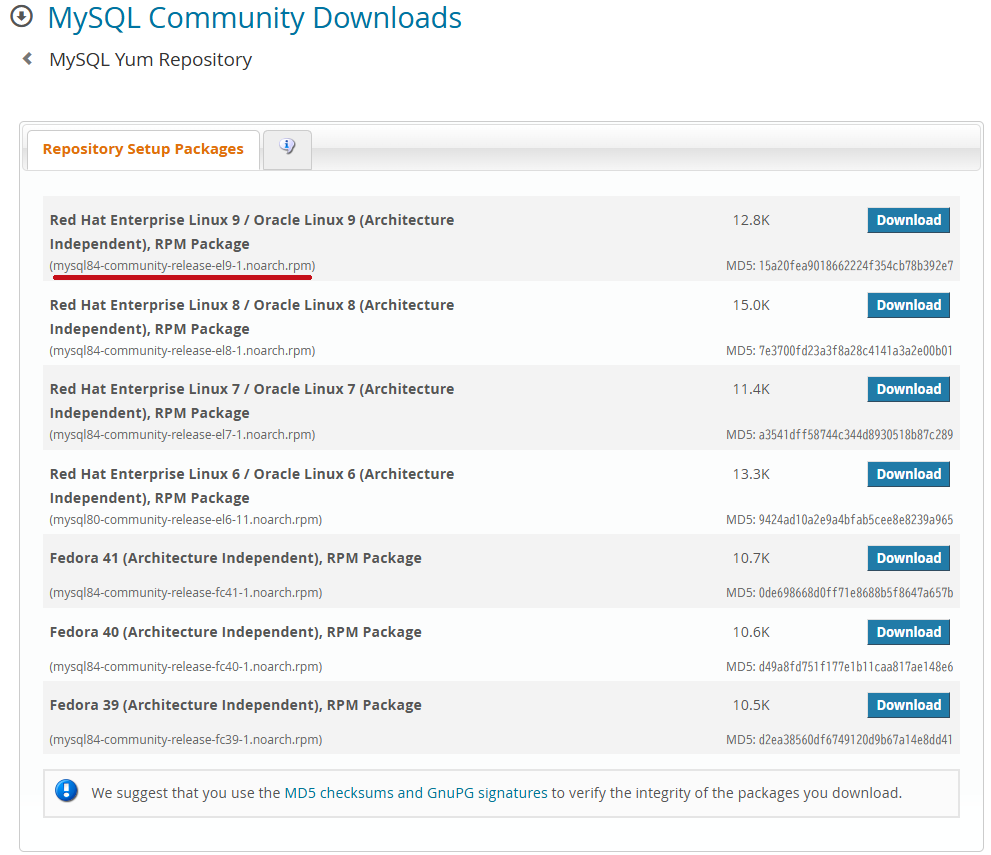Click the MD5 value 15a20fea9018662224f354cb78b392e7
Screen dimensions: 991x855
coord(856,266)
